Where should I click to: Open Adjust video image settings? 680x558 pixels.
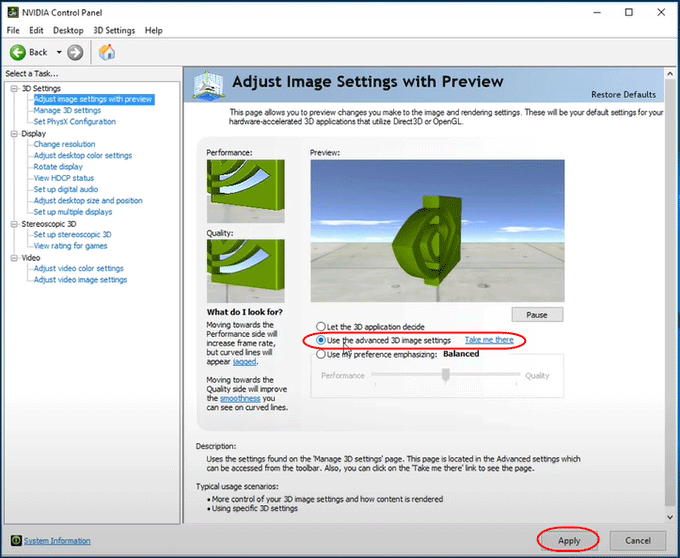pyautogui.click(x=80, y=280)
